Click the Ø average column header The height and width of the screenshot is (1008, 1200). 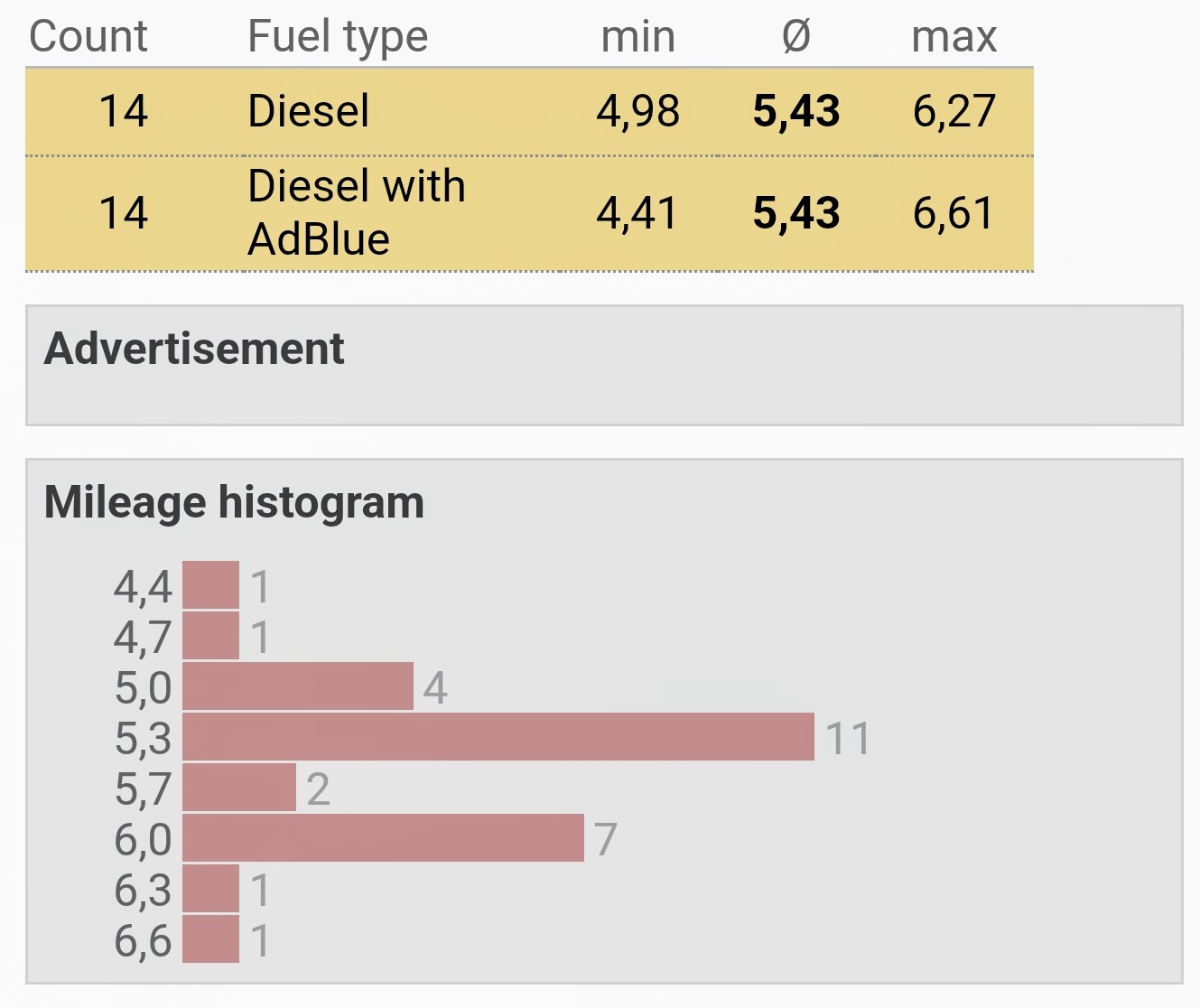point(796,38)
